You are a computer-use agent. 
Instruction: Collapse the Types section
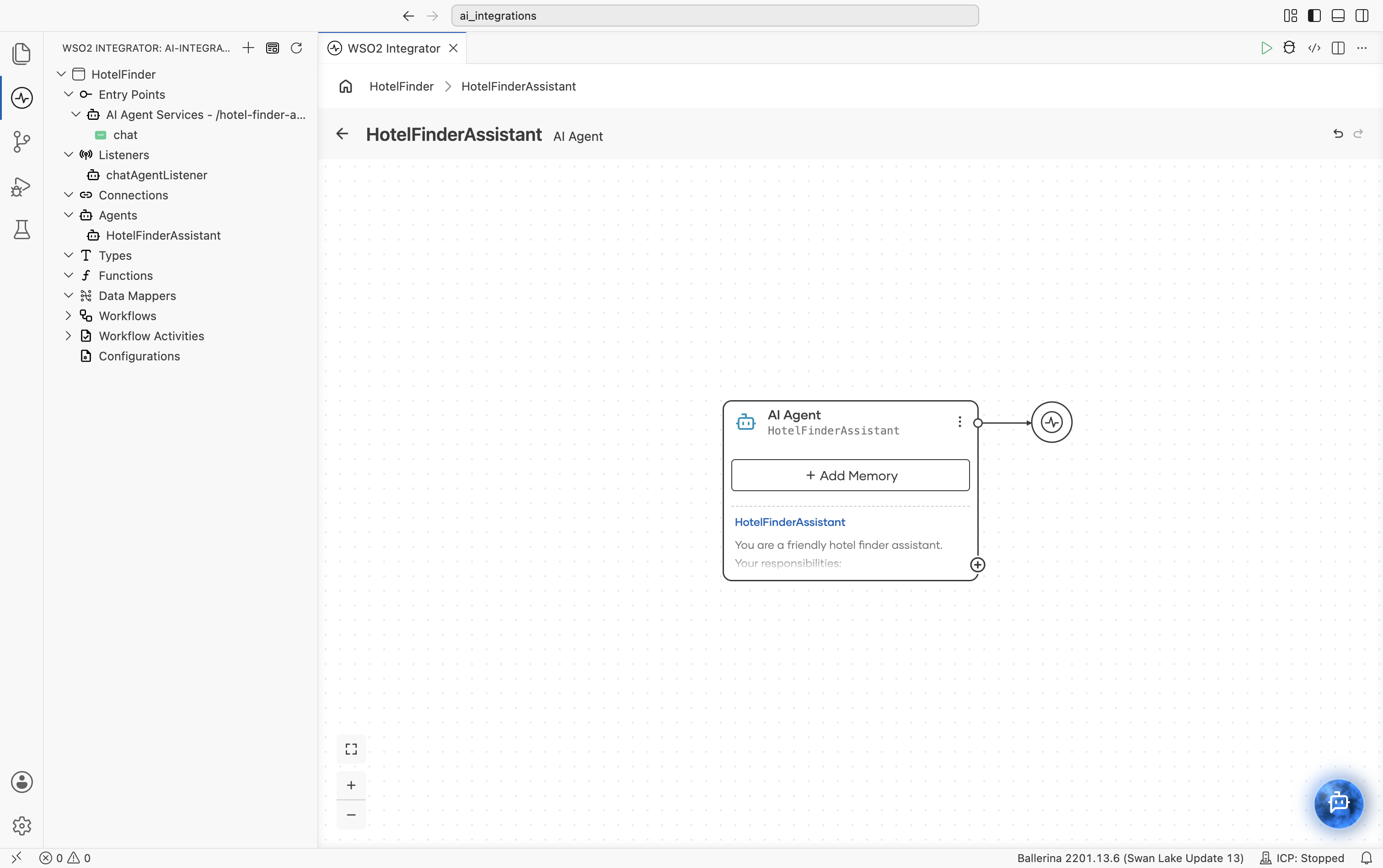[x=69, y=255]
